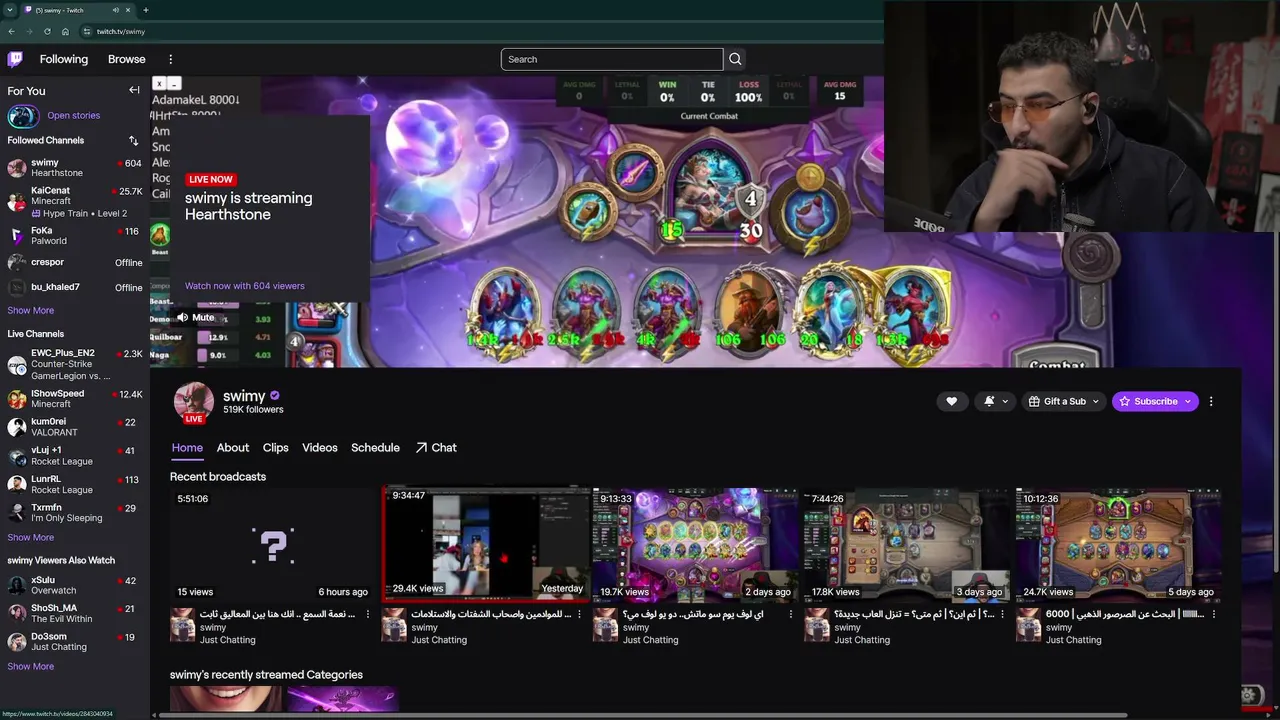Viewport: 1280px width, 720px height.
Task: Open IShowSpeed Minecraft live channel
Action: (x=75, y=399)
